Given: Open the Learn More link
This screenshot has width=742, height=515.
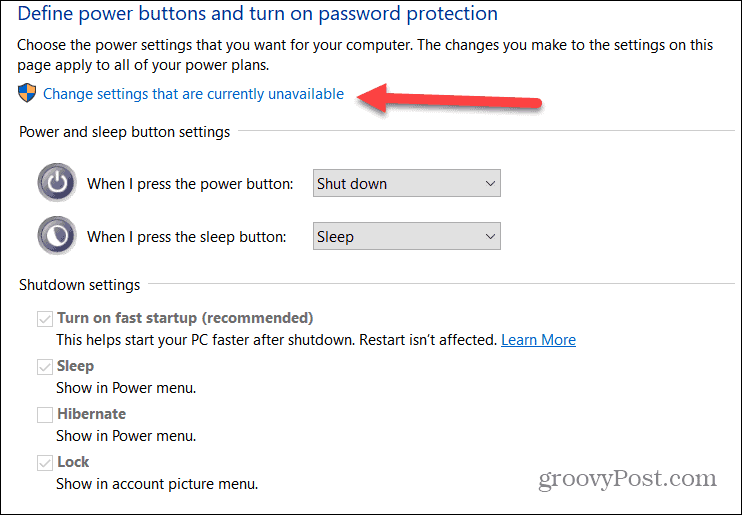Looking at the screenshot, I should pyautogui.click(x=538, y=340).
